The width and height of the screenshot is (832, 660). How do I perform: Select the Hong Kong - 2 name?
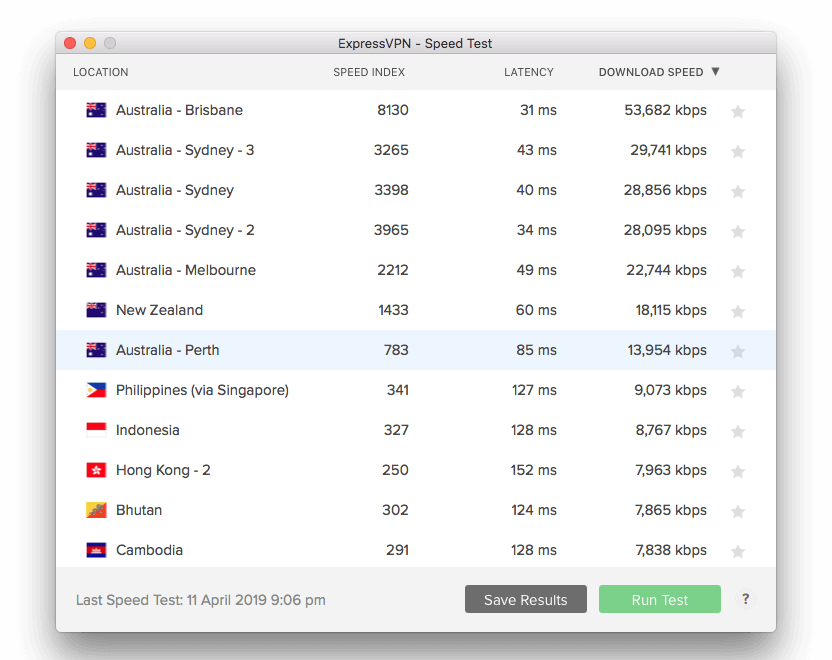[x=163, y=470]
